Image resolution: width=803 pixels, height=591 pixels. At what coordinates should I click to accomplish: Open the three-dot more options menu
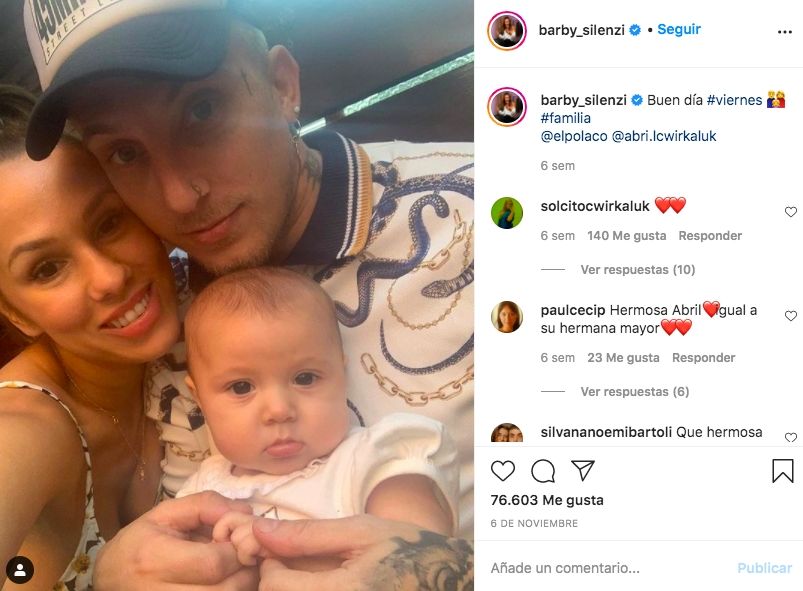coord(784,32)
